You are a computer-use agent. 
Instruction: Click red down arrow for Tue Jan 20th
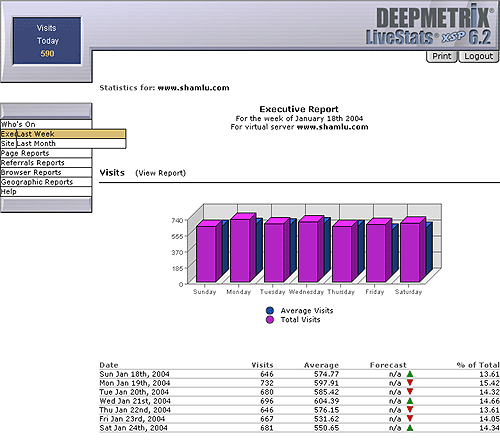click(410, 392)
